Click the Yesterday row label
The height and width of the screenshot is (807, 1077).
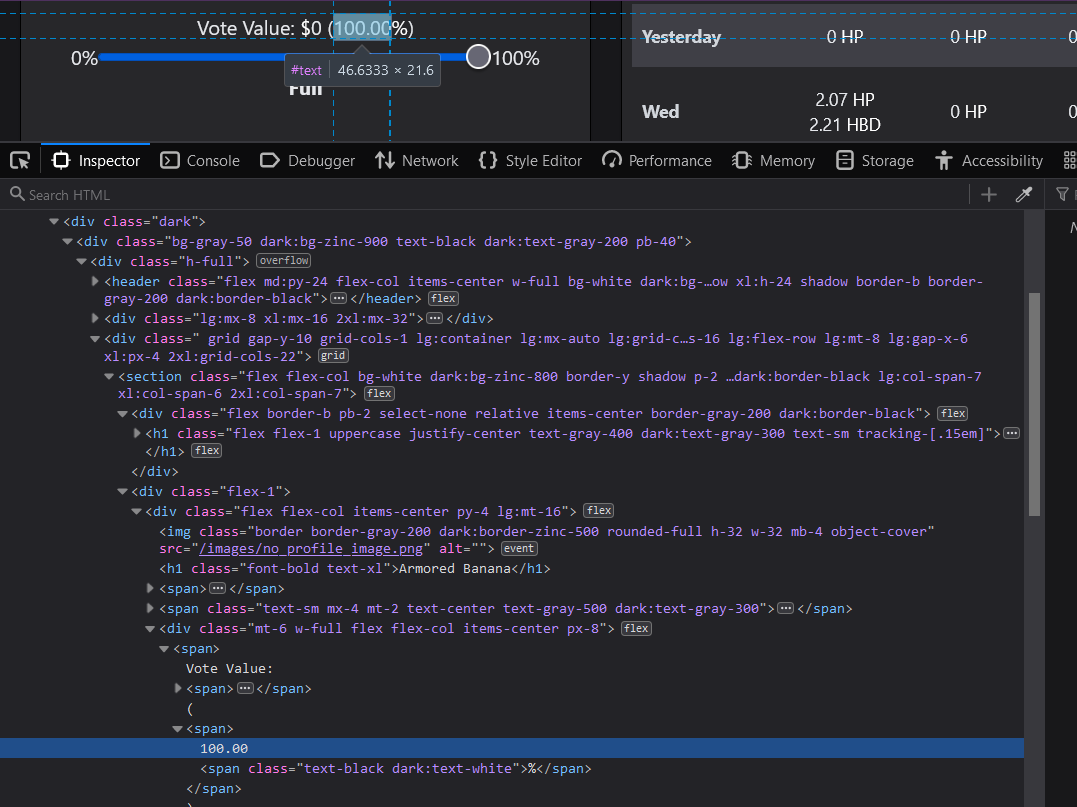point(681,37)
